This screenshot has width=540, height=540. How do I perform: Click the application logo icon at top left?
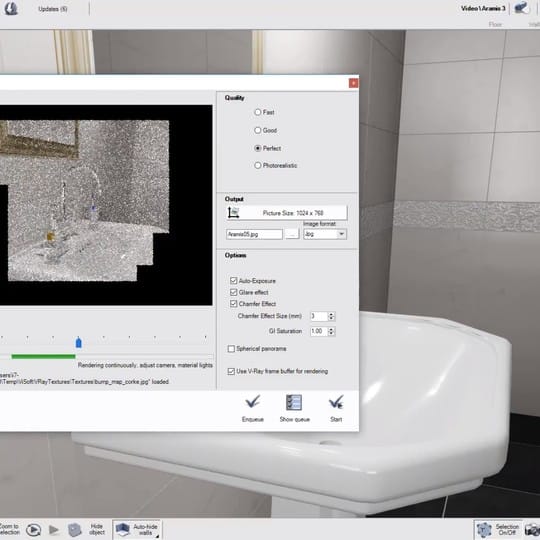(10, 8)
